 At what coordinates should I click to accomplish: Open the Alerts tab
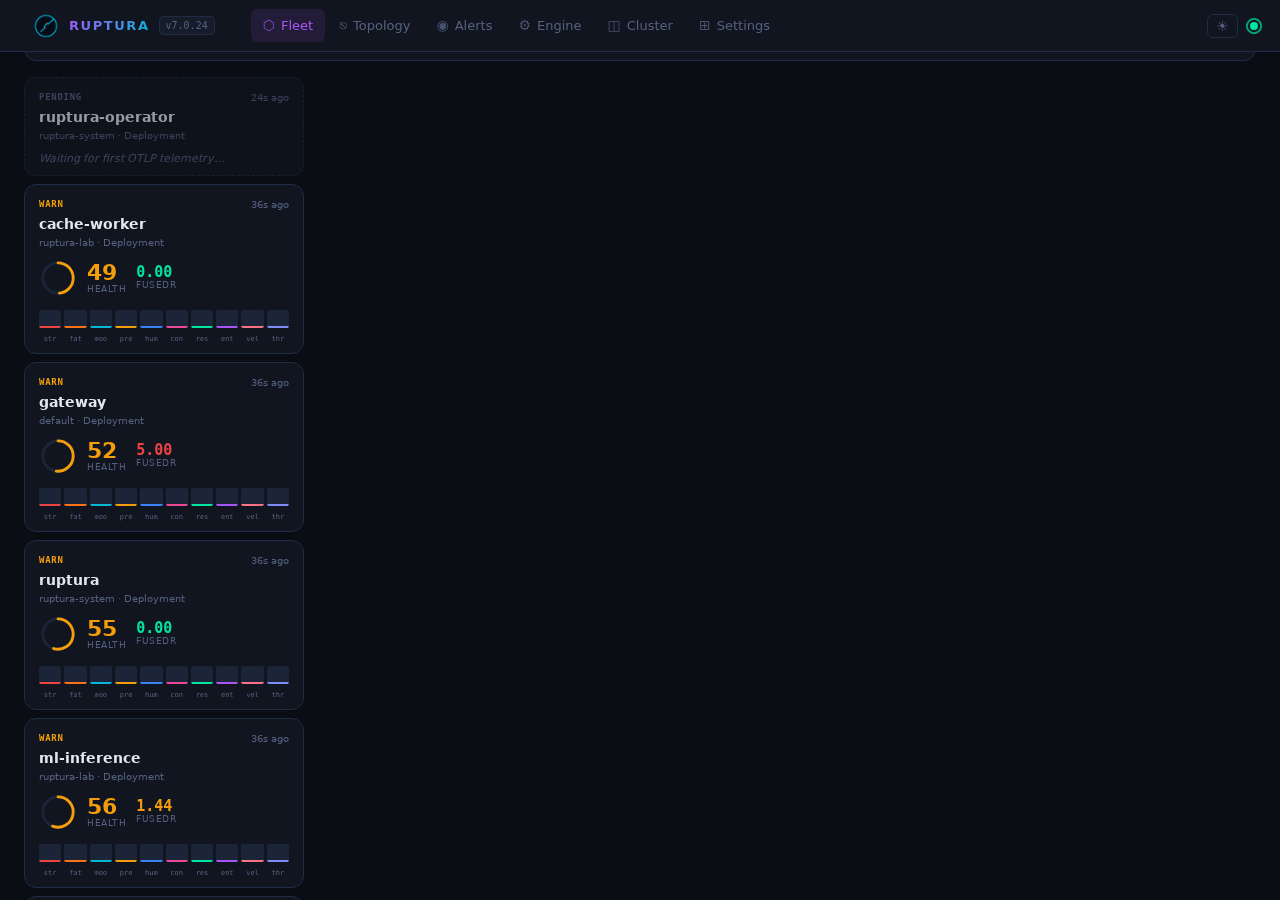pyautogui.click(x=464, y=26)
